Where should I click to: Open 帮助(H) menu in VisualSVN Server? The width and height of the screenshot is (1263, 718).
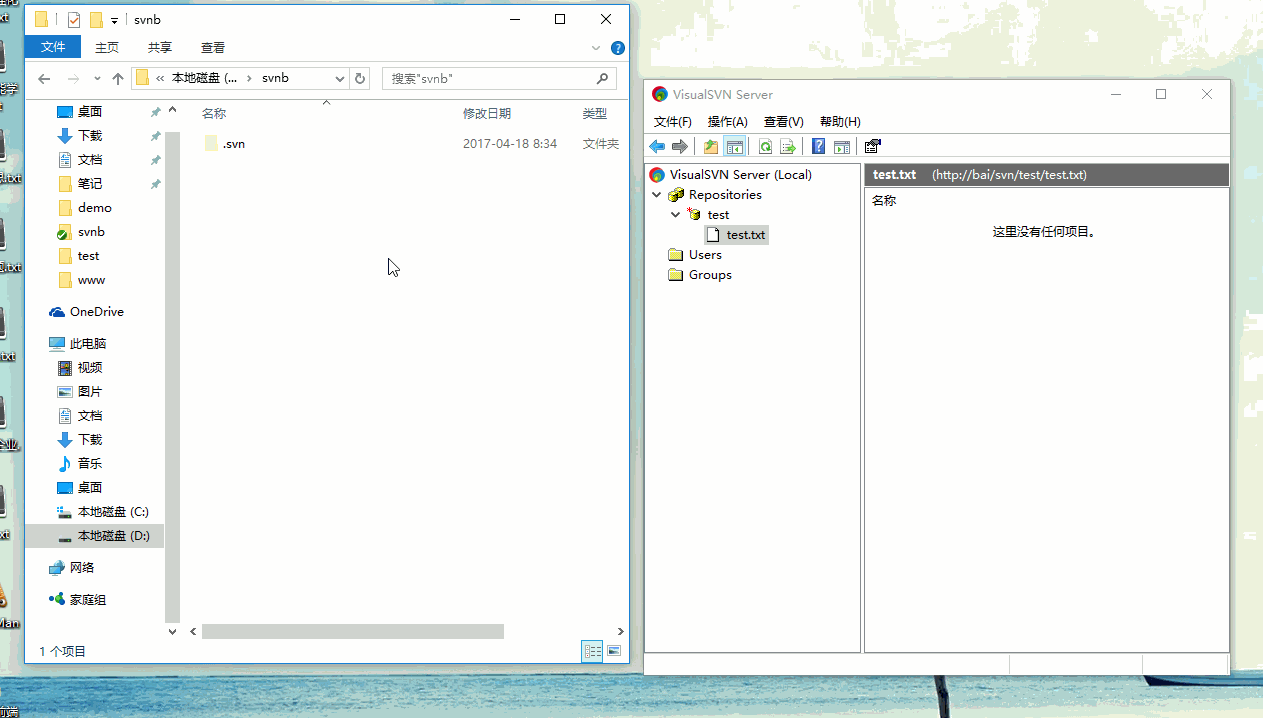coord(840,122)
